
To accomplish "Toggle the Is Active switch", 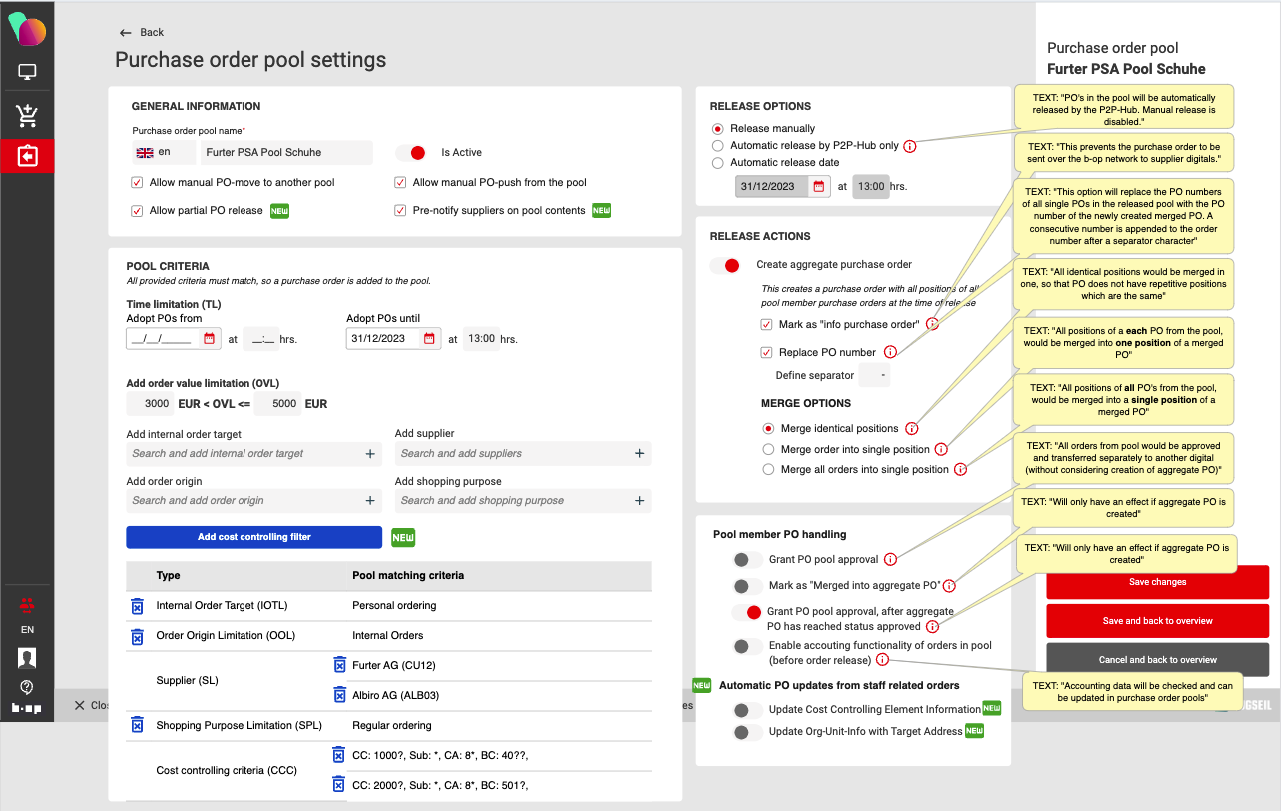I will [x=411, y=153].
